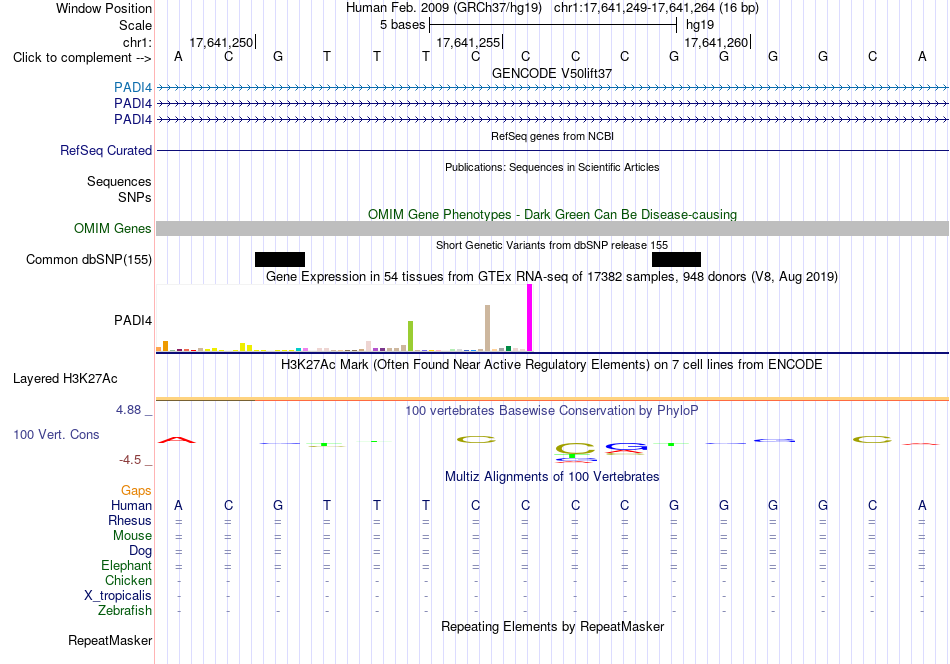950x664 pixels.
Task: Click the -4.5 PhyloP scale value
Action: 130,460
